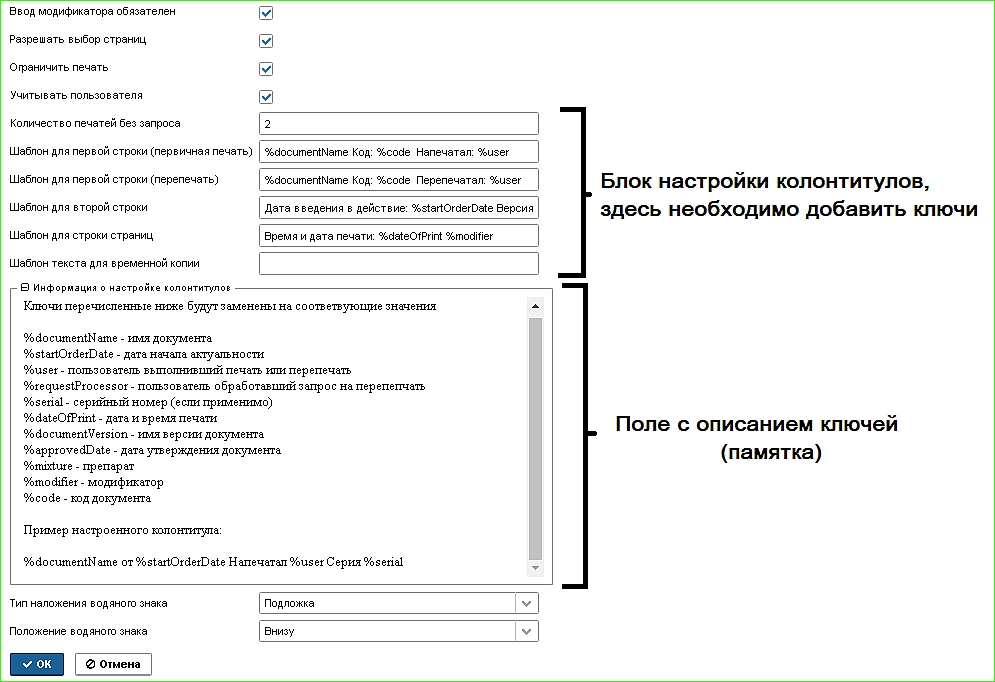The width and height of the screenshot is (995, 682).
Task: Toggle "Разрешать выбор страниц" checkbox
Action: pos(266,41)
